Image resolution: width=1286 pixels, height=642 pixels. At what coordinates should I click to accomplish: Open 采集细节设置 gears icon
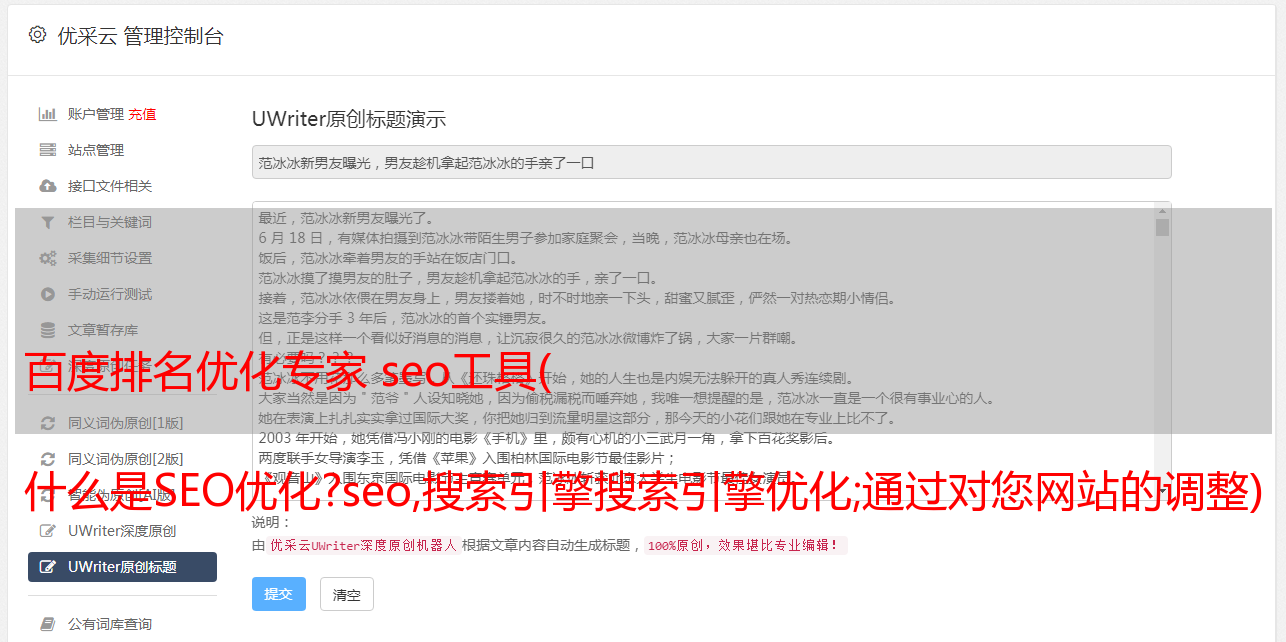(47, 258)
